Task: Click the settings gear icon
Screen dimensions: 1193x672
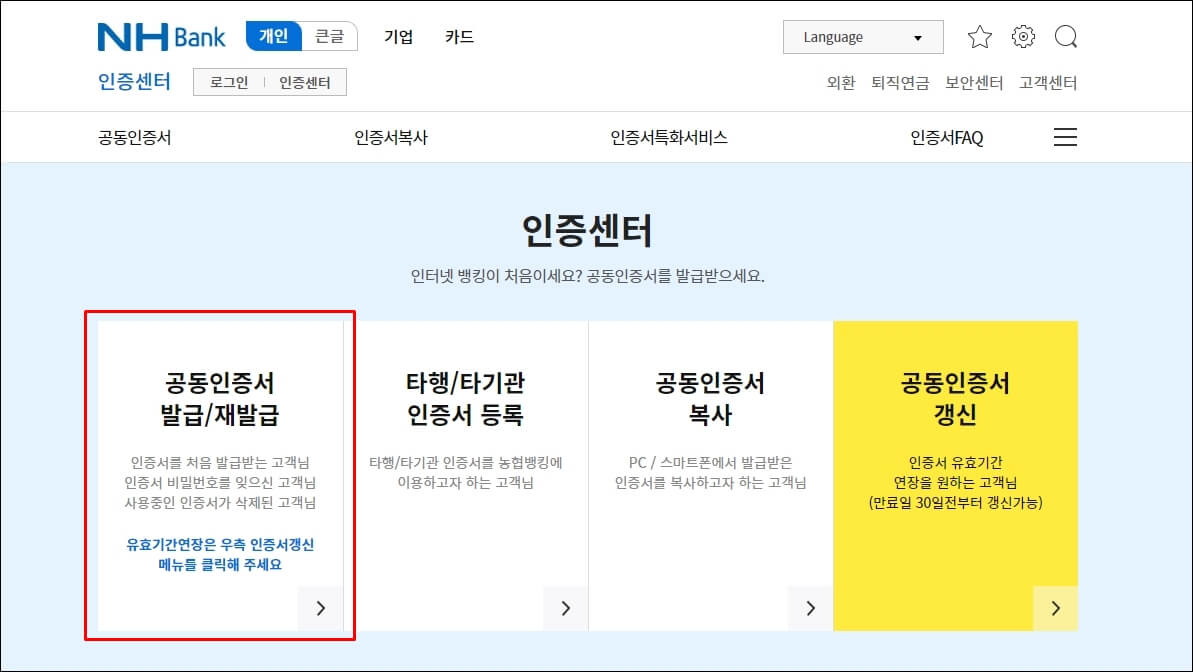Action: point(1022,36)
